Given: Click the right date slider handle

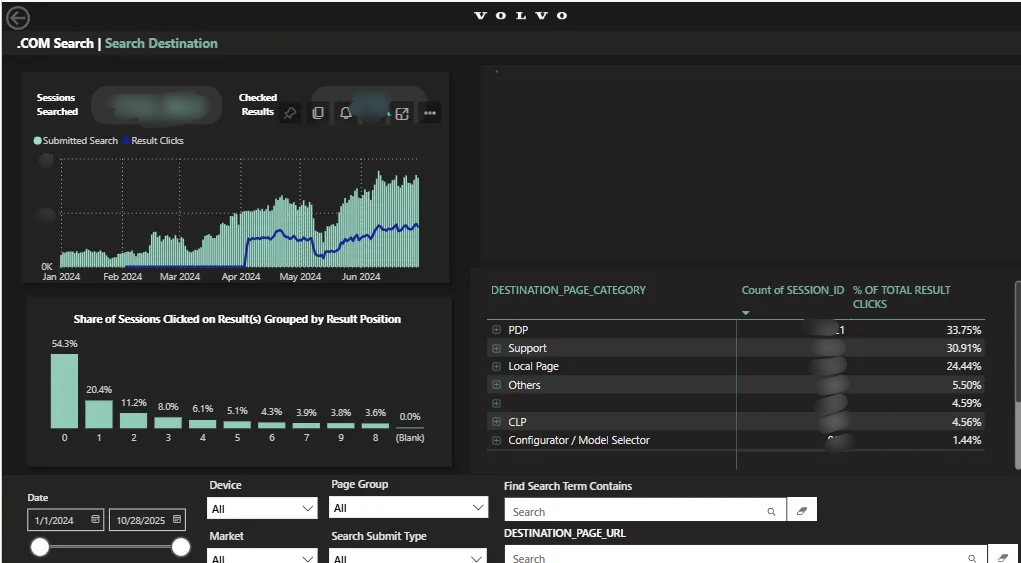Looking at the screenshot, I should [x=180, y=547].
